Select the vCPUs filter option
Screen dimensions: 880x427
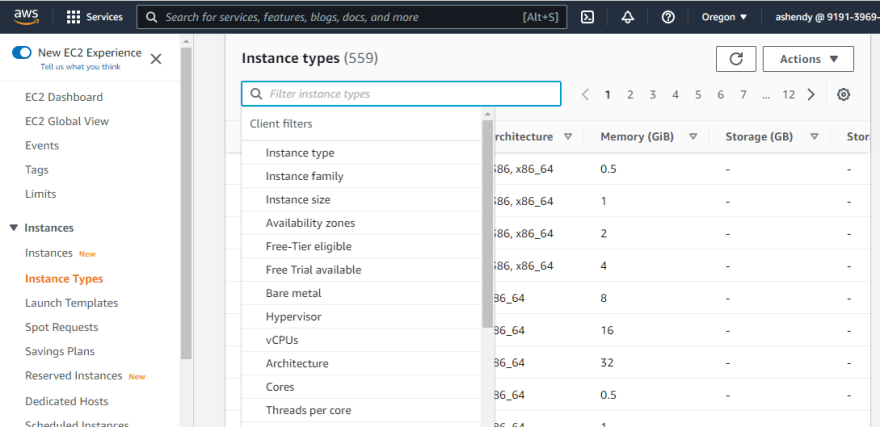pos(361,340)
